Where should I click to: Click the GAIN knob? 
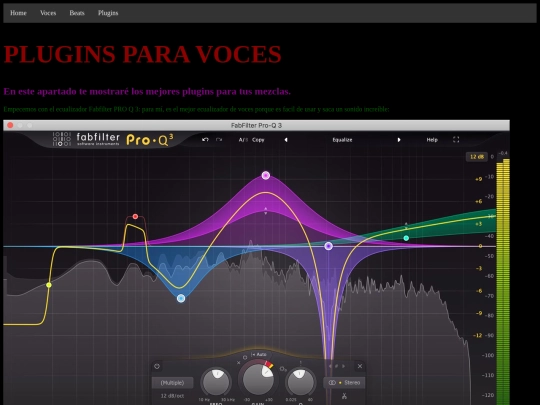258,379
